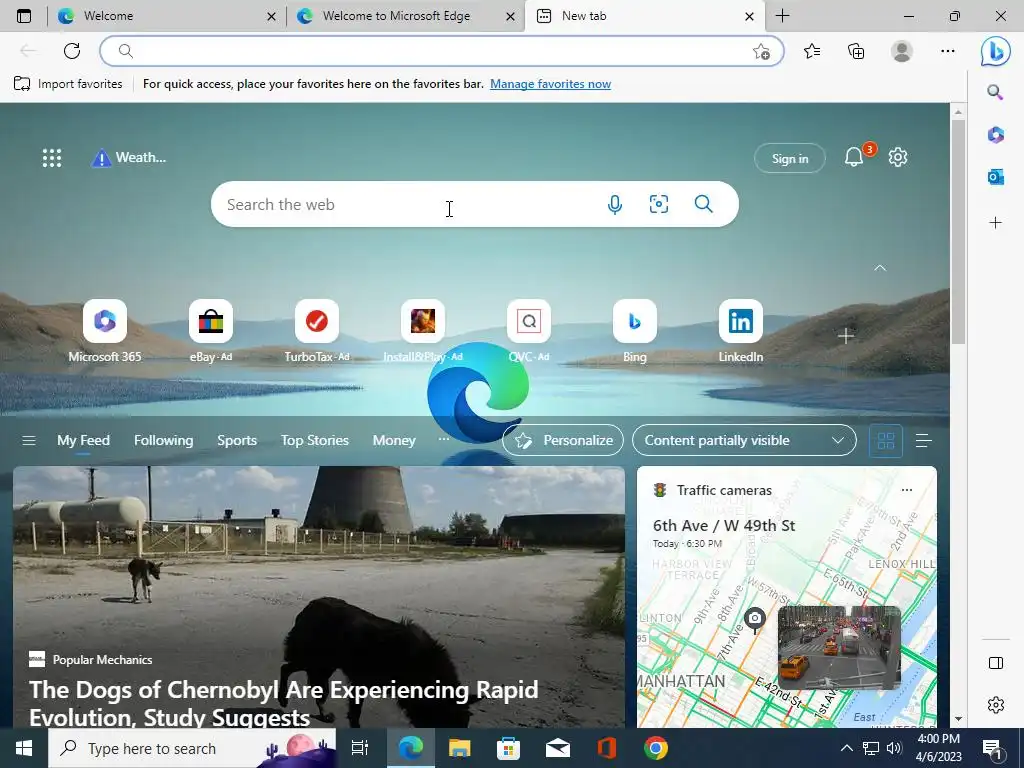Image resolution: width=1024 pixels, height=768 pixels.
Task: Show hidden system tray icons
Action: click(846, 748)
